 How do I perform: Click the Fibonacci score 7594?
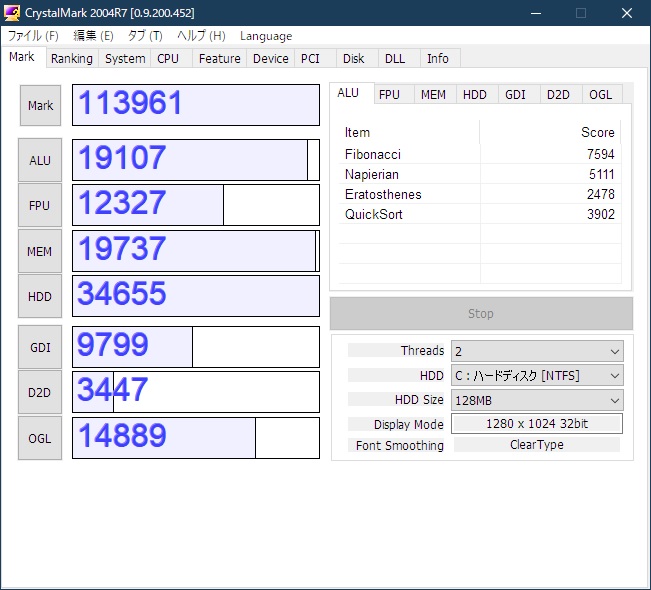pyautogui.click(x=600, y=154)
